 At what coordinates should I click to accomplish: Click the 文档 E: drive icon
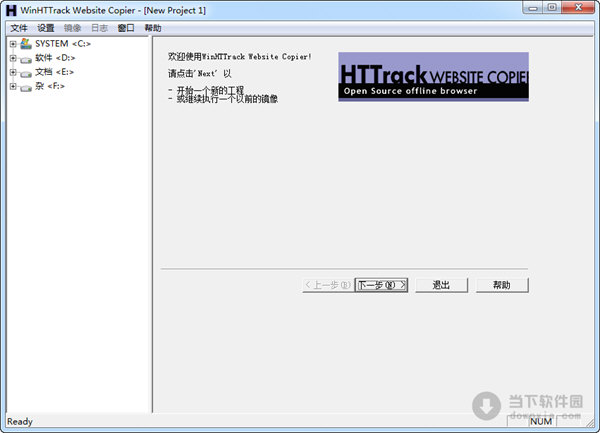tap(26, 73)
